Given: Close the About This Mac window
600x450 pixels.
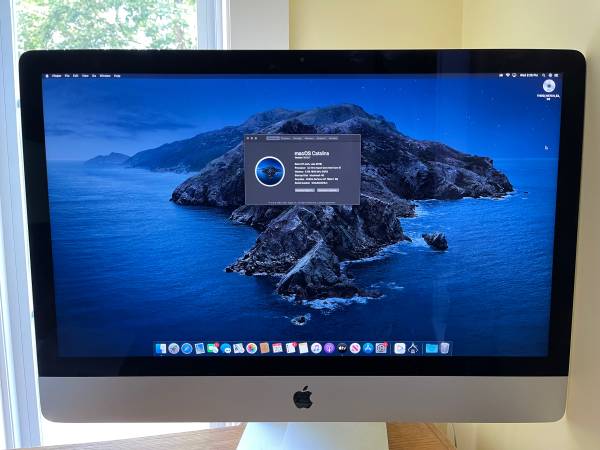Looking at the screenshot, I should (248, 138).
